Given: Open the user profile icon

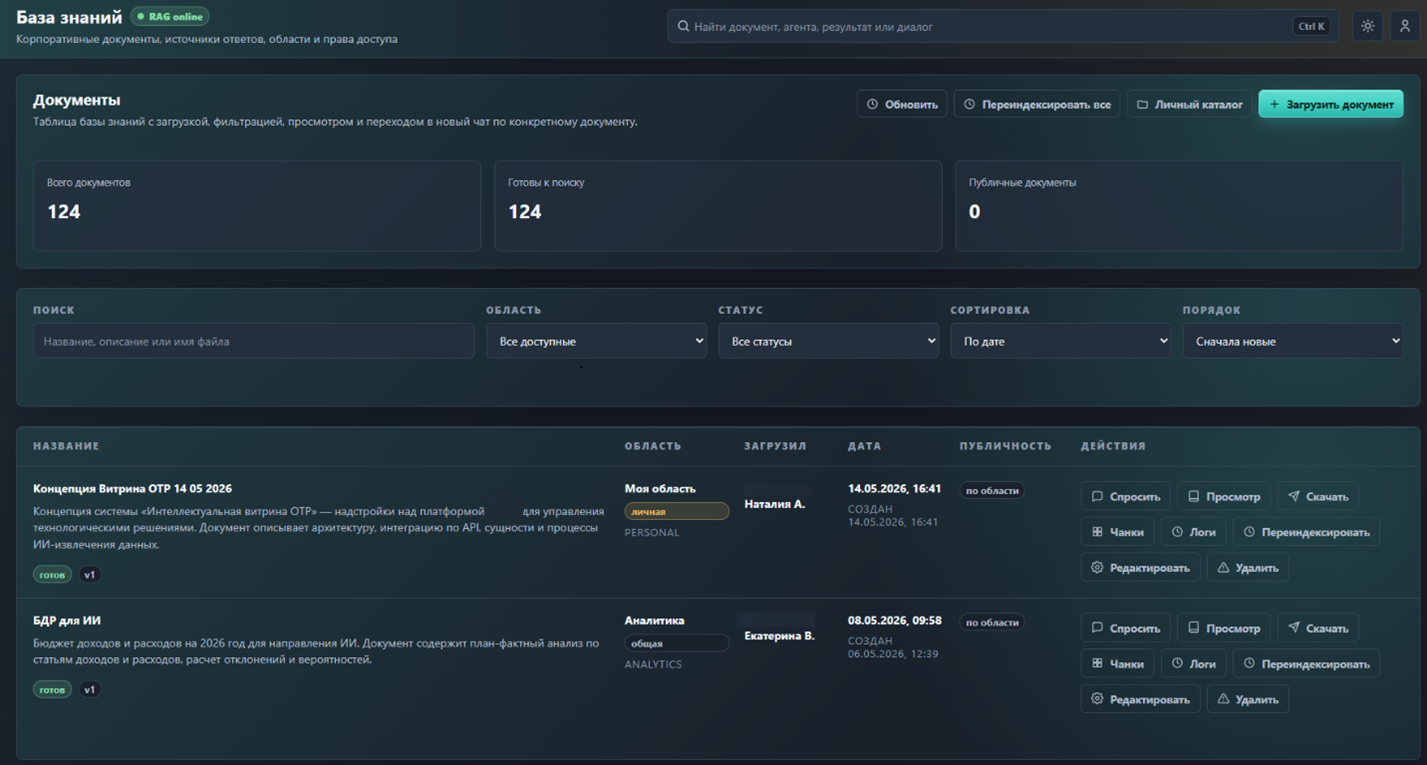Looking at the screenshot, I should point(1404,26).
